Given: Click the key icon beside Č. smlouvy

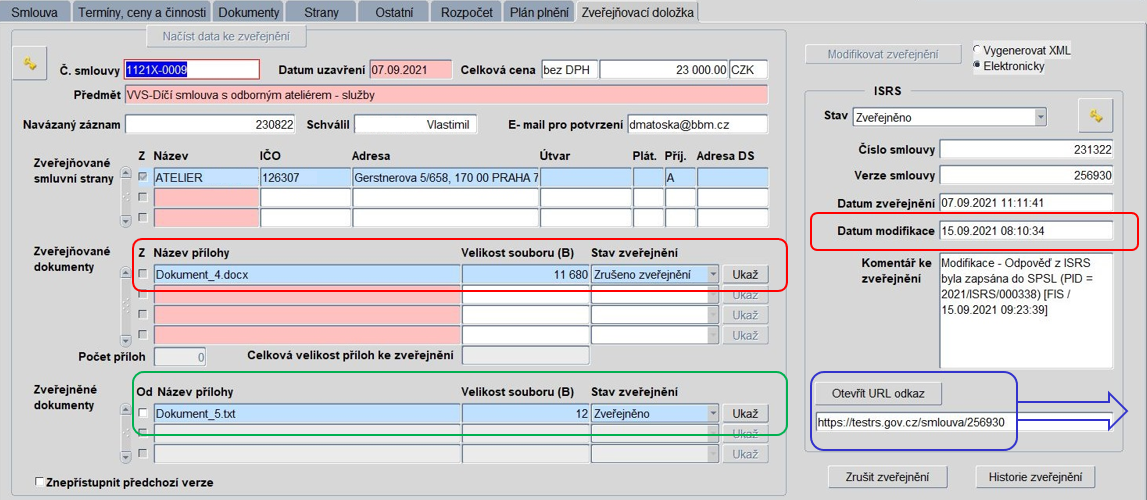Looking at the screenshot, I should 30,63.
